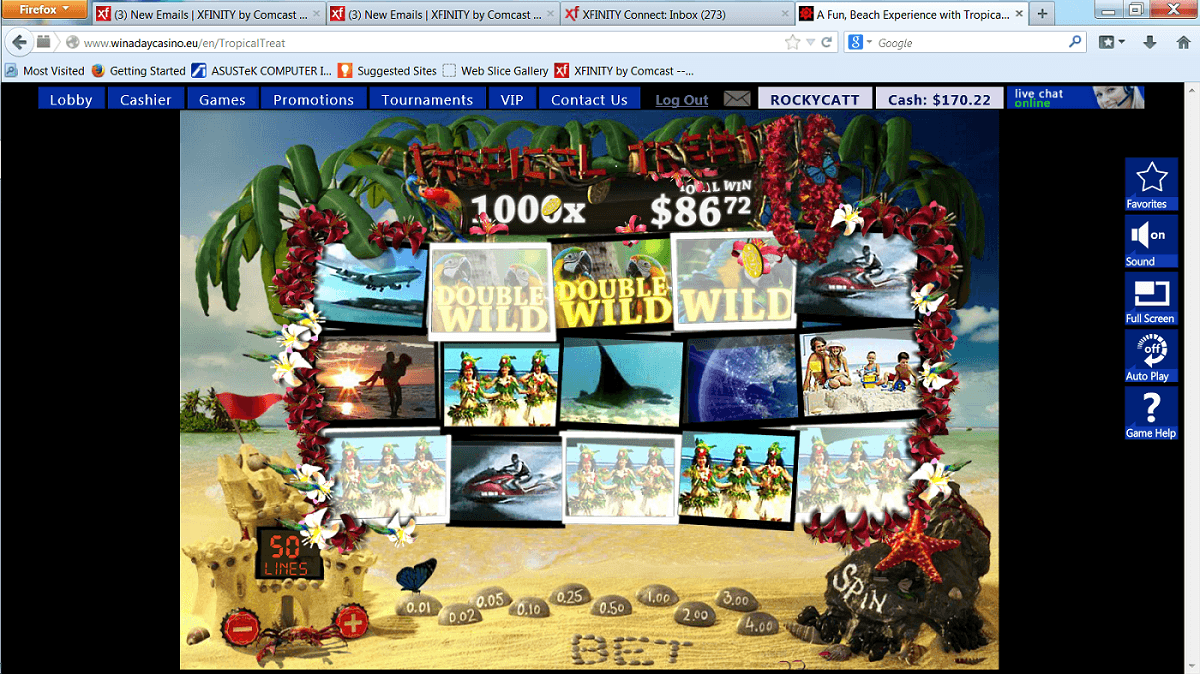Select the 2.00 bet stone

[x=694, y=614]
